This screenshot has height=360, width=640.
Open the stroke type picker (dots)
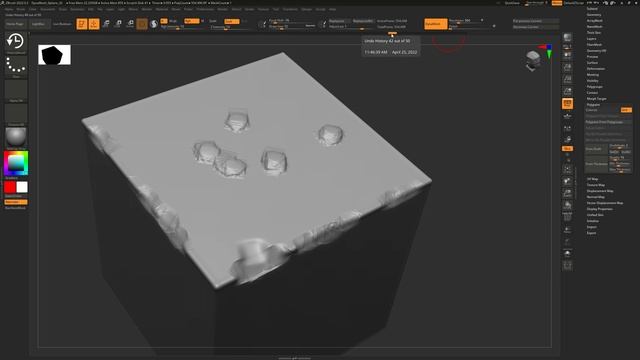pos(16,67)
